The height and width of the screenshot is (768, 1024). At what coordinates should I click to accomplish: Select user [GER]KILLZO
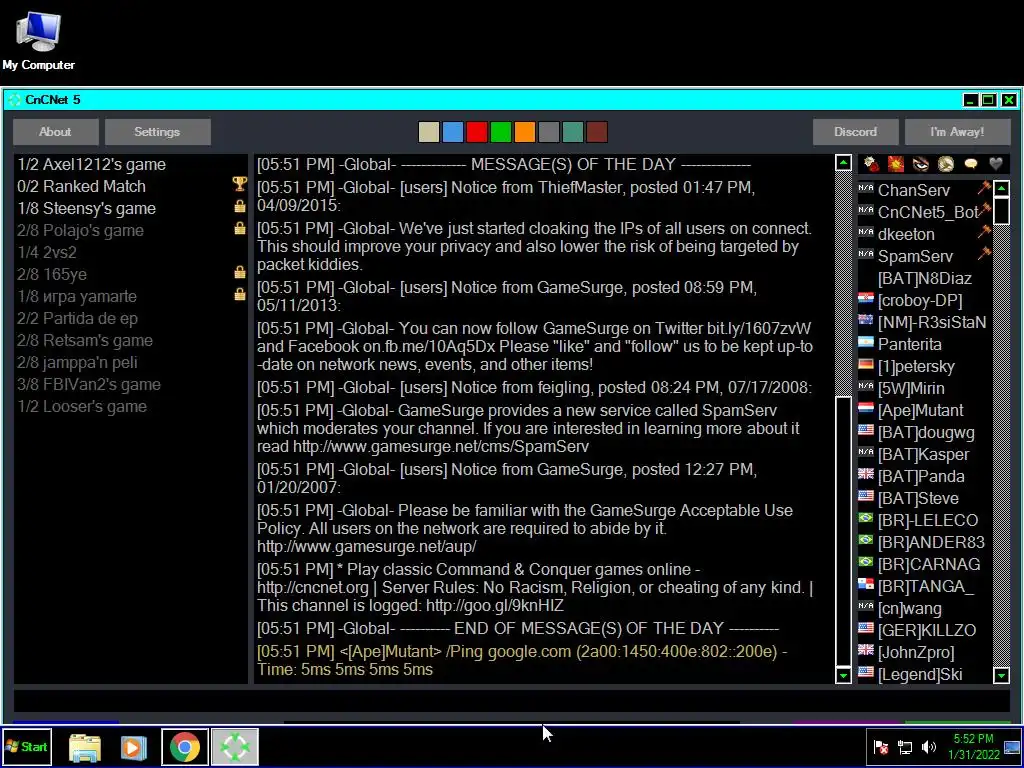(924, 630)
